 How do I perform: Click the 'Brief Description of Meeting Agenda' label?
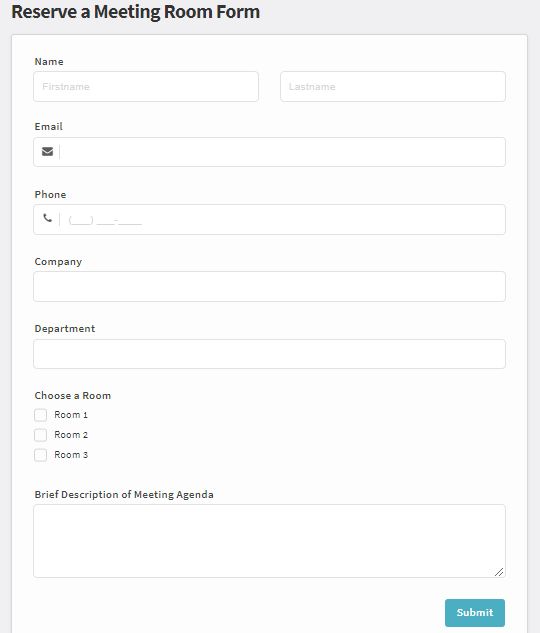124,495
